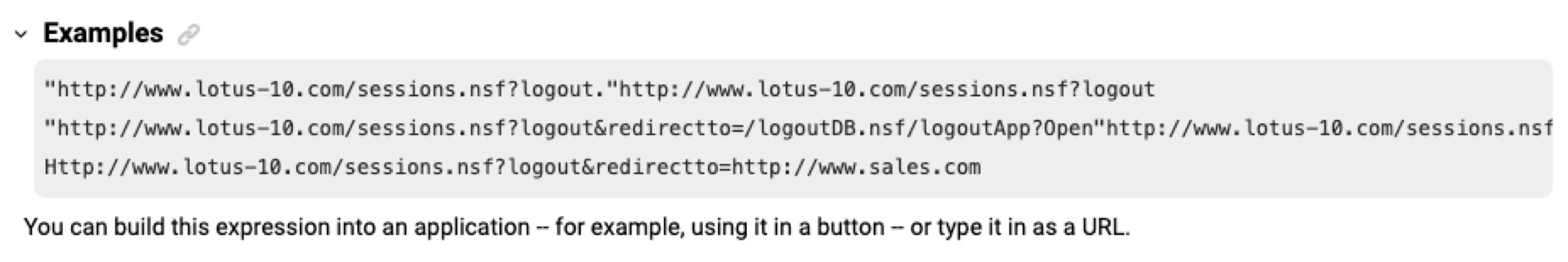This screenshot has height=262, width=1568.
Task: Click the word "application" in the description
Action: tap(472, 227)
